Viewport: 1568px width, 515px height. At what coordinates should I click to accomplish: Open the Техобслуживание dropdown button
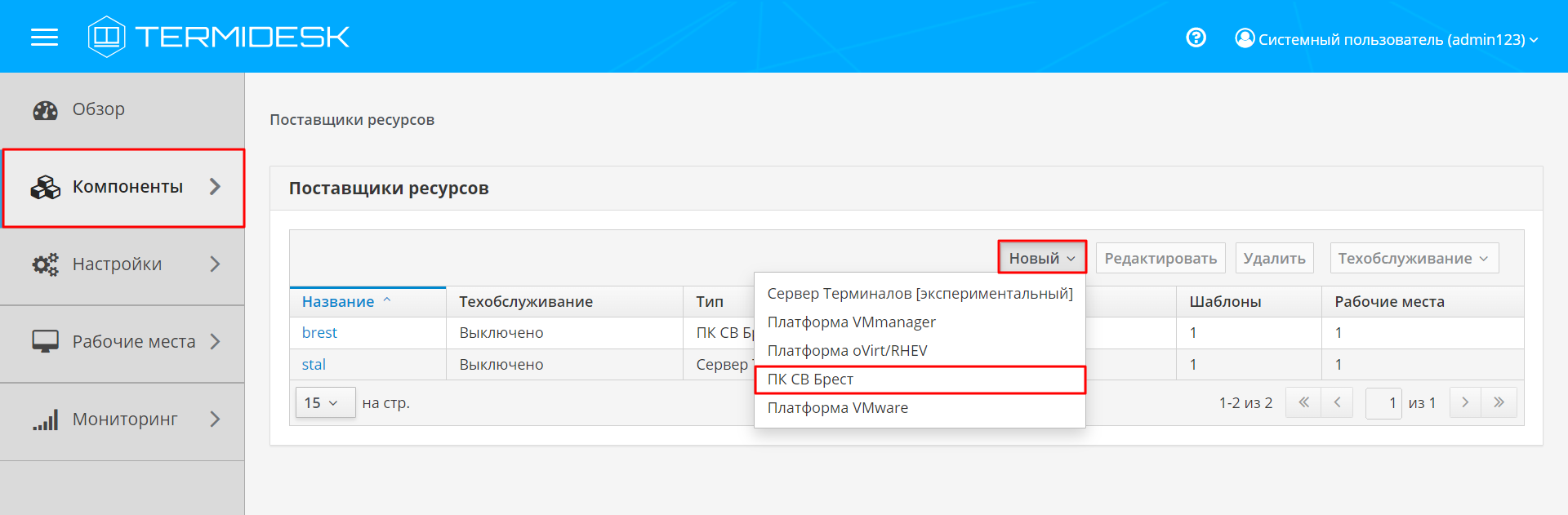(x=1414, y=258)
